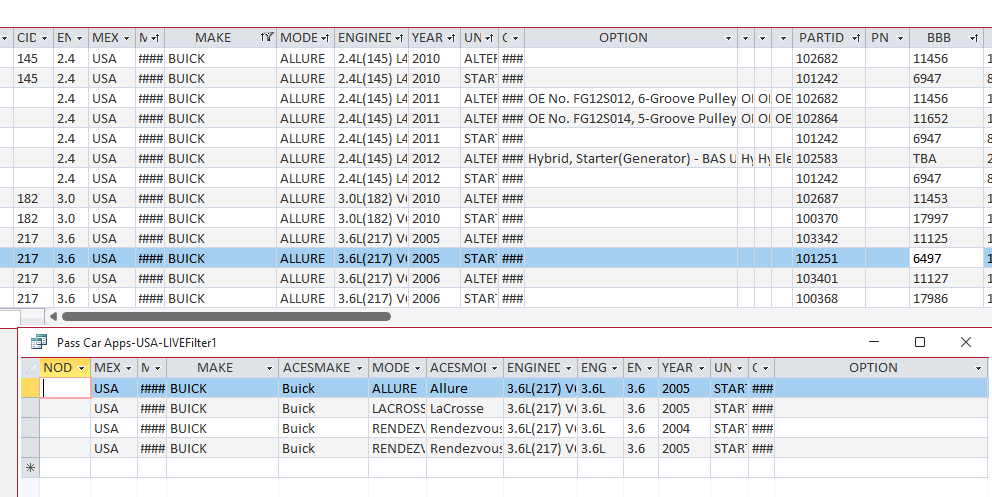Open the ENG column dropdown in LIVEFilter1 window
Image resolution: width=992 pixels, height=497 pixels.
tap(614, 368)
